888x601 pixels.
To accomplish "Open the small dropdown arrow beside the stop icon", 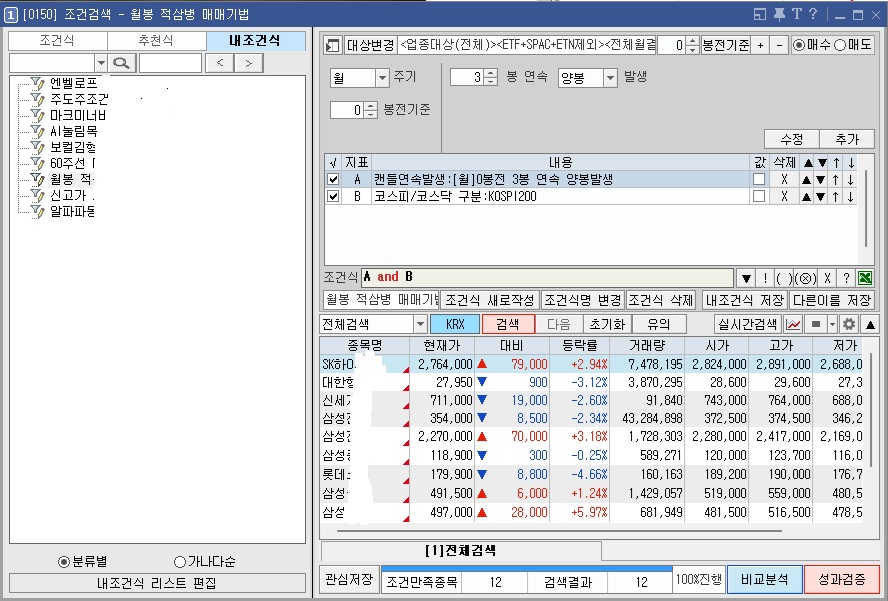I will point(832,325).
